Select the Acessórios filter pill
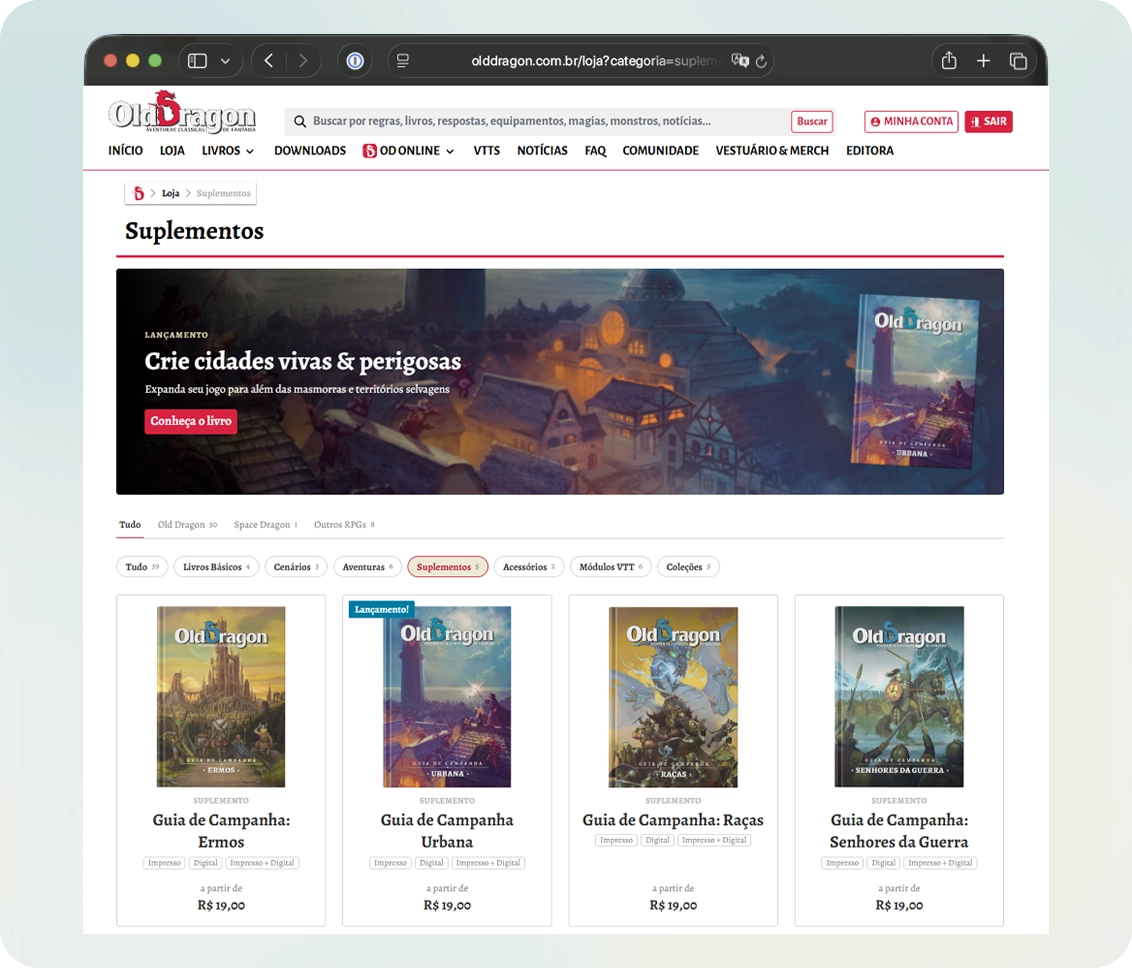 click(529, 567)
